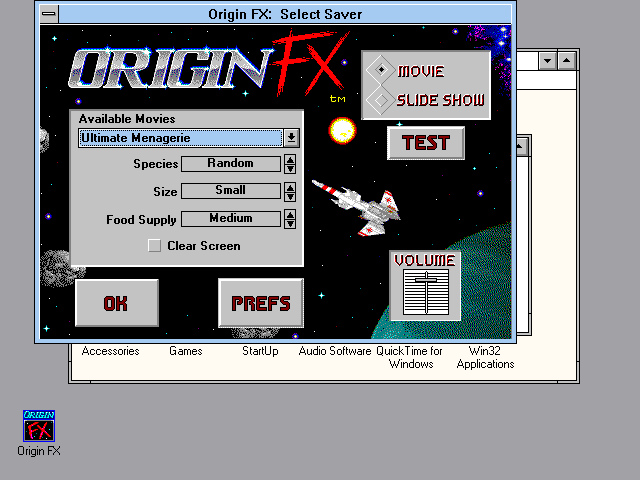Open the Accessories program group

(x=110, y=351)
